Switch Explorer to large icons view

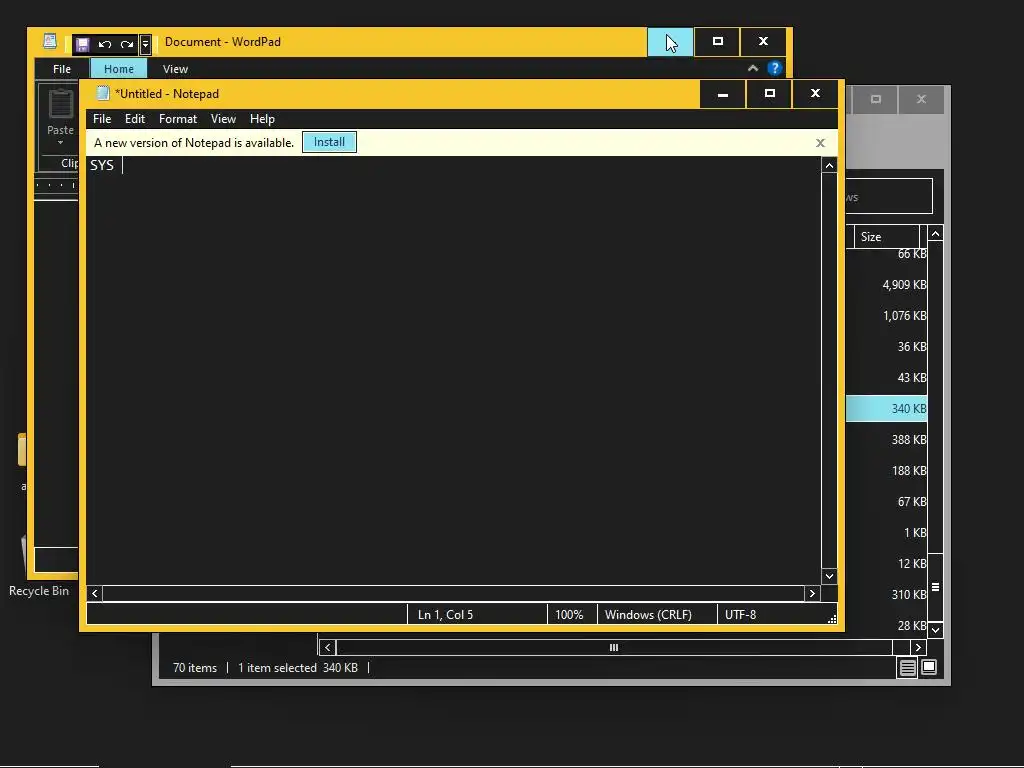click(x=929, y=667)
